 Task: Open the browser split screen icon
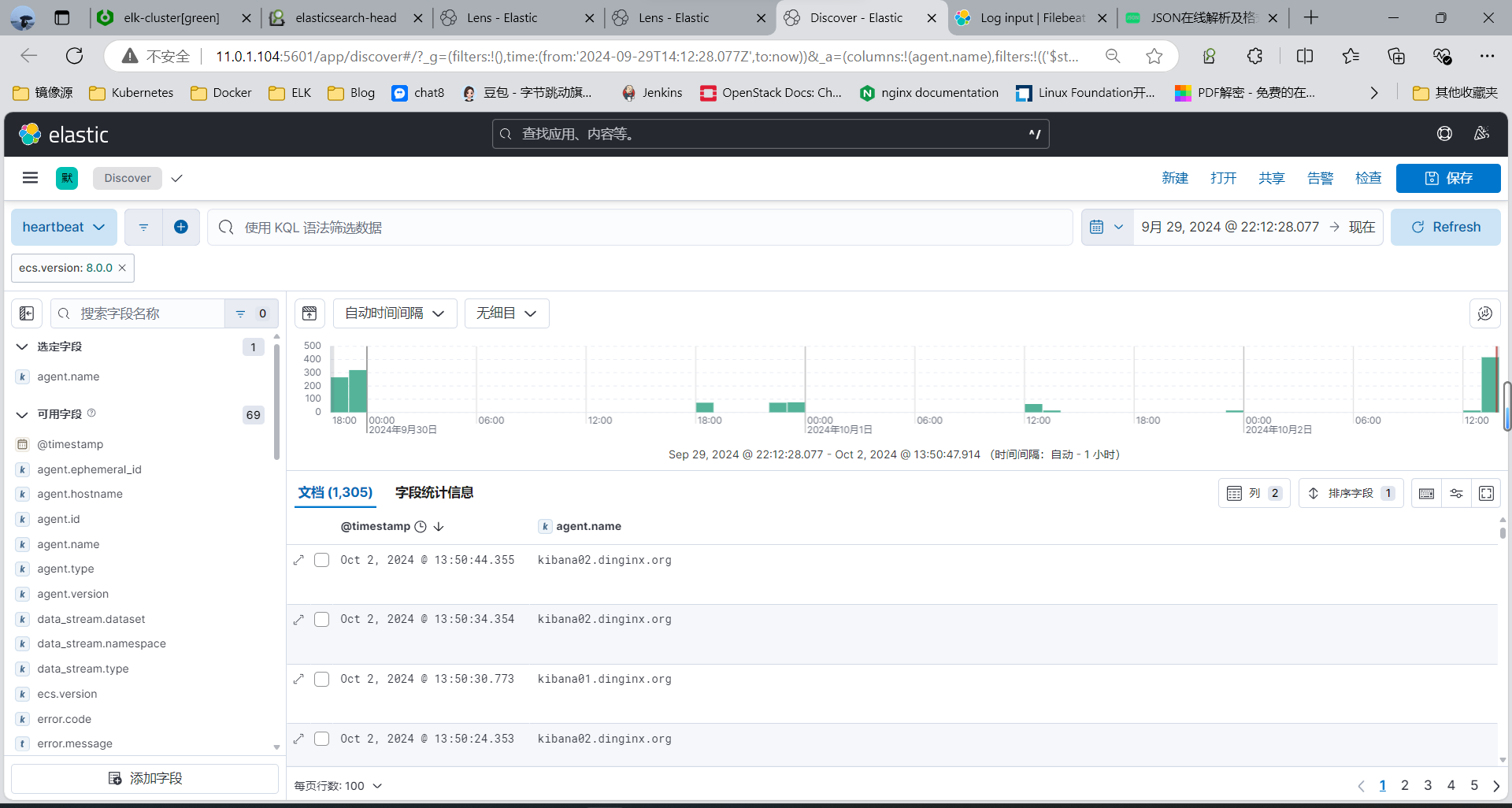(1305, 56)
